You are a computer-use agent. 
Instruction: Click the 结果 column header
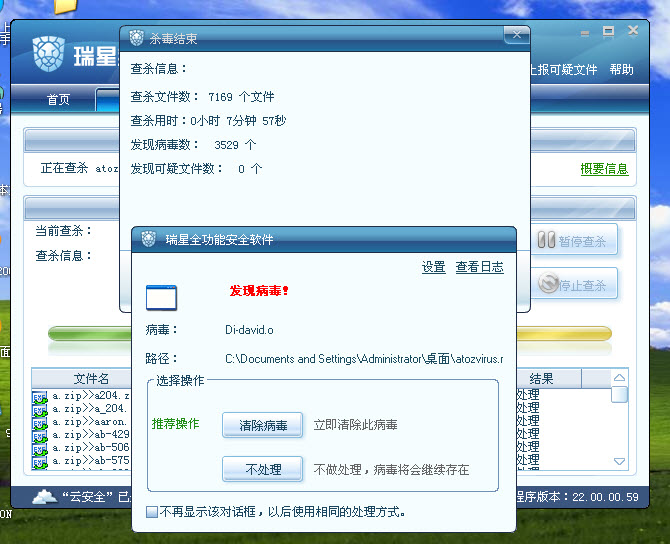coord(549,378)
